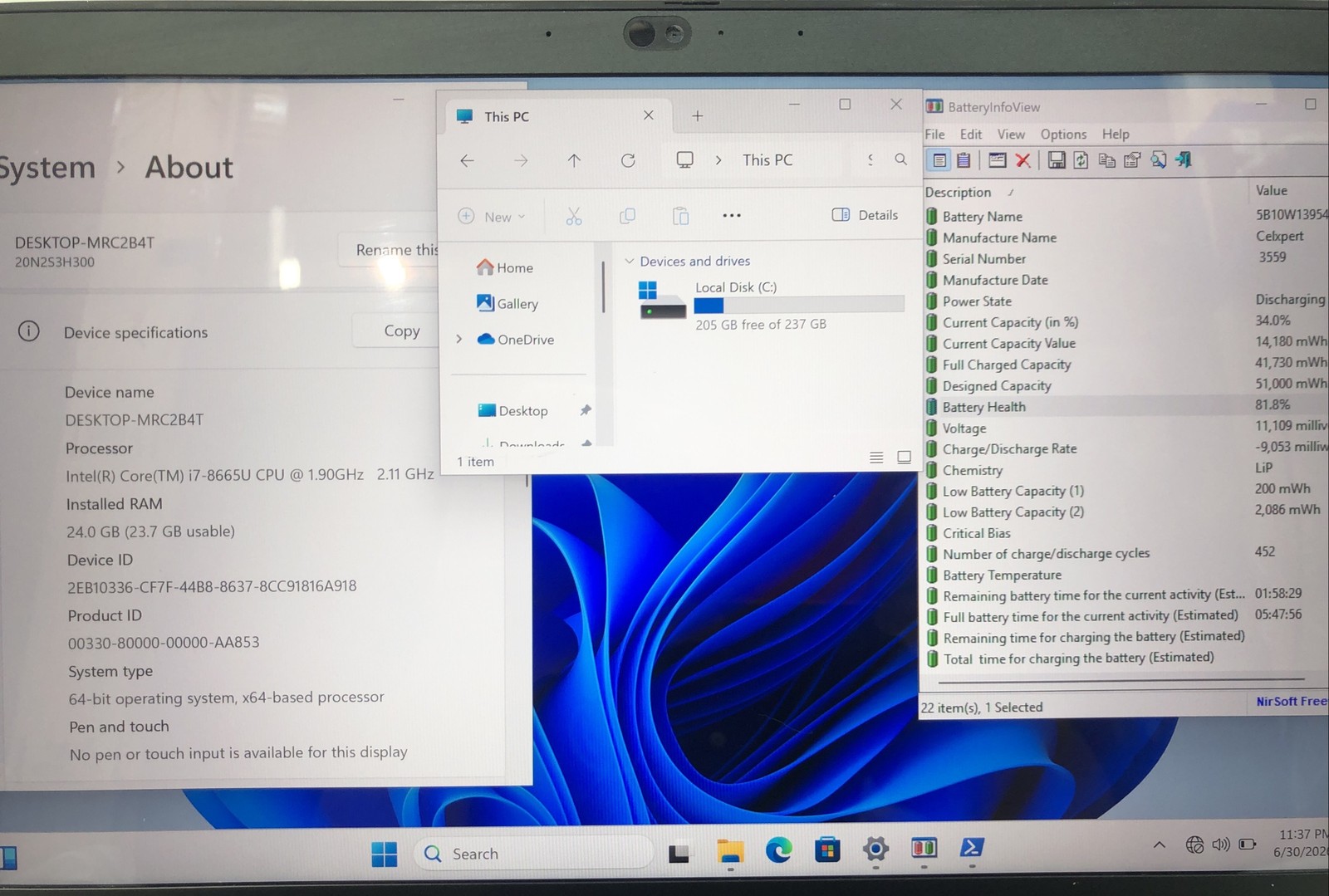Open the New dropdown in File Explorer
This screenshot has width=1329, height=896.
(x=492, y=217)
